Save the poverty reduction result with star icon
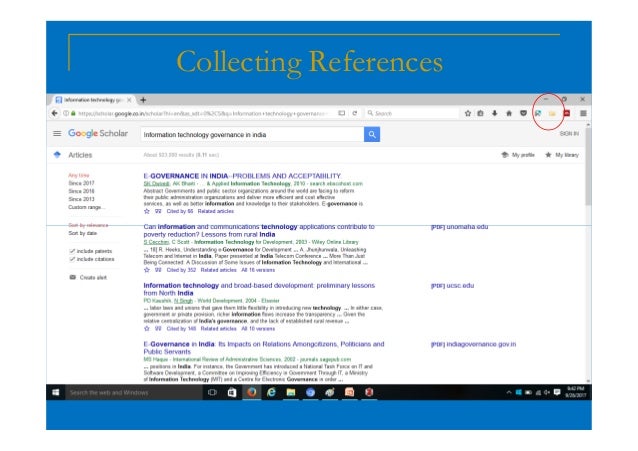The image size is (638, 451). tap(147, 270)
